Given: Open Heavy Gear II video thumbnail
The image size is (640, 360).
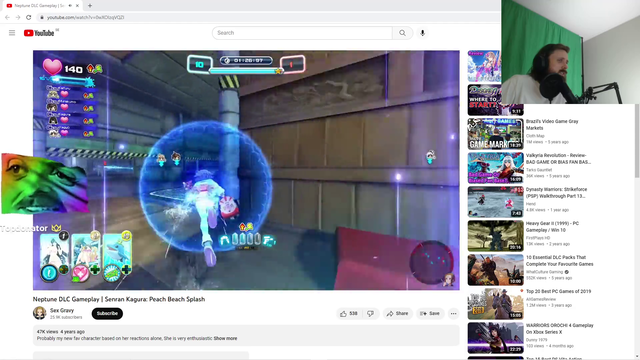Looking at the screenshot, I should click(496, 236).
